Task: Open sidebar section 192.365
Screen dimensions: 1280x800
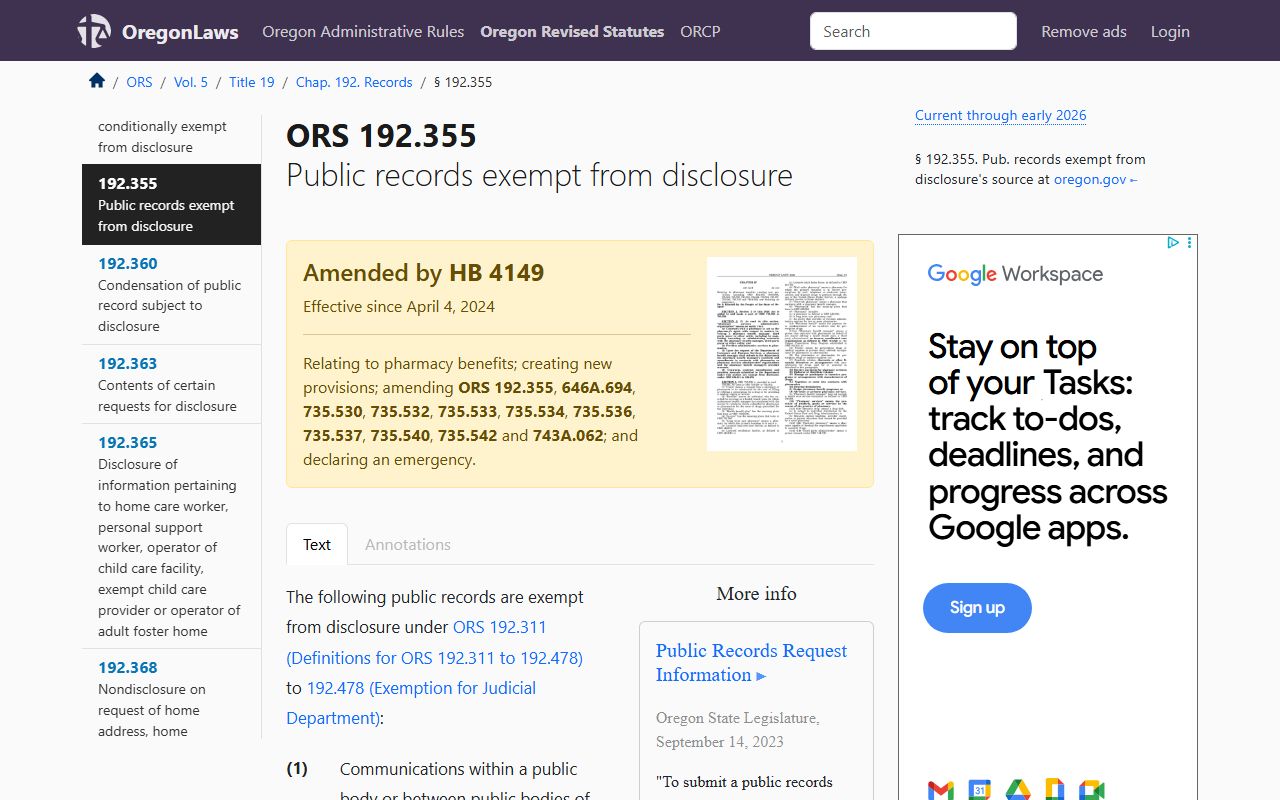Action: [x=171, y=536]
